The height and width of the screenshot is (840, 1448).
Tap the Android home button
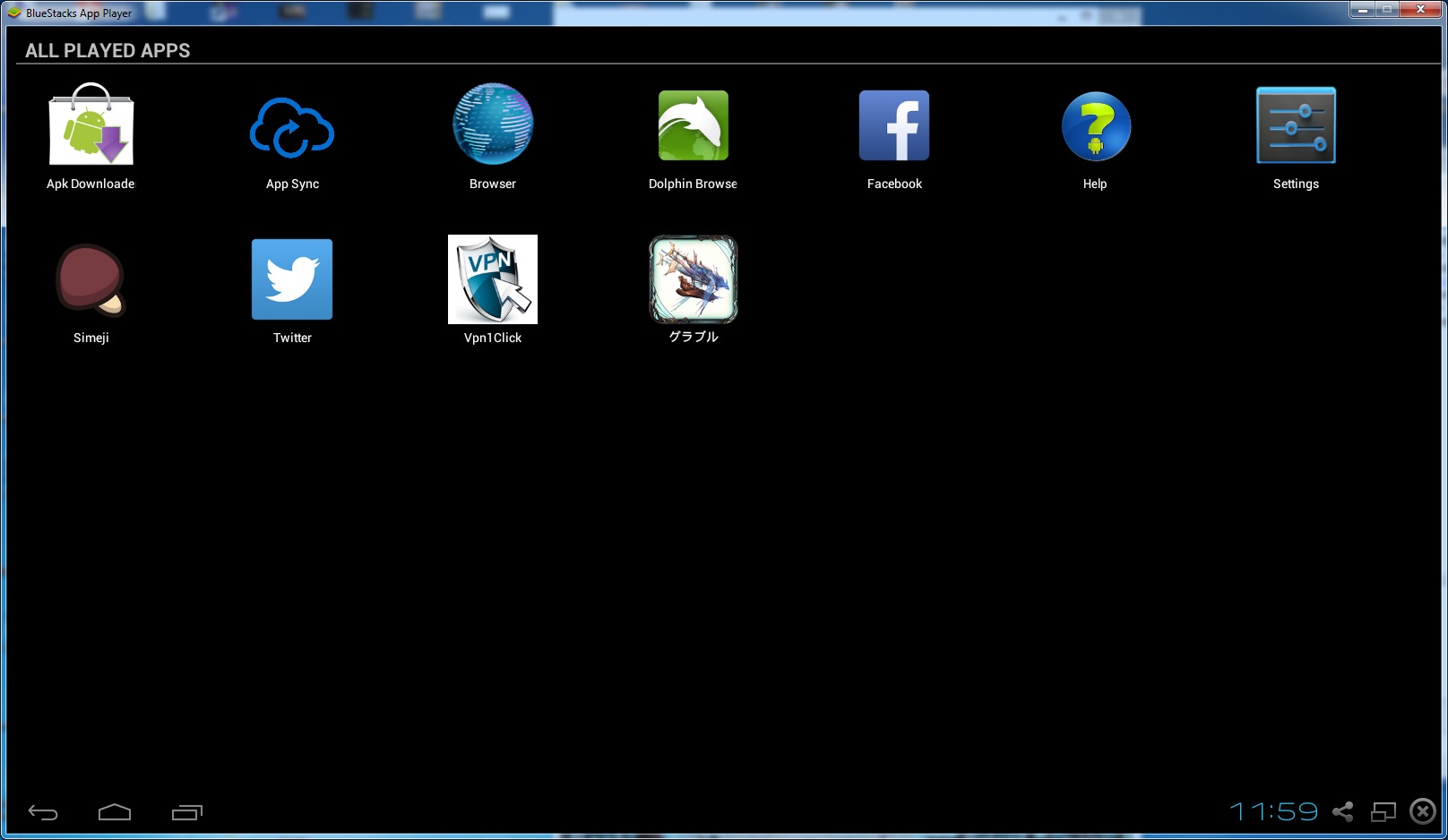click(115, 812)
